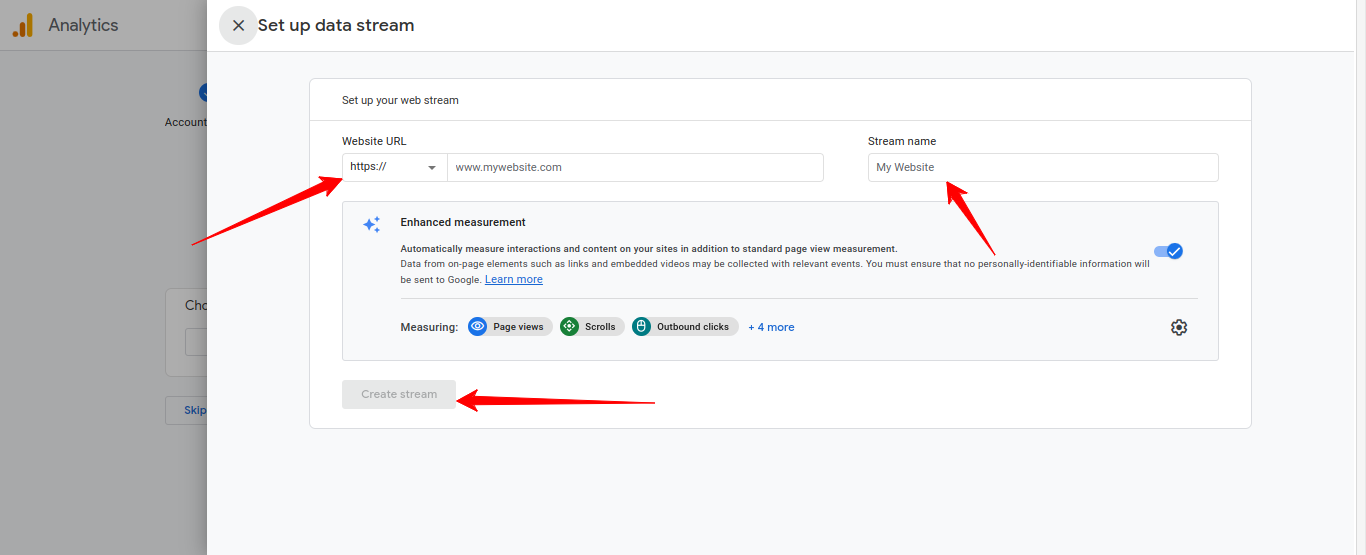Focus the Website URL input field

[x=635, y=167]
